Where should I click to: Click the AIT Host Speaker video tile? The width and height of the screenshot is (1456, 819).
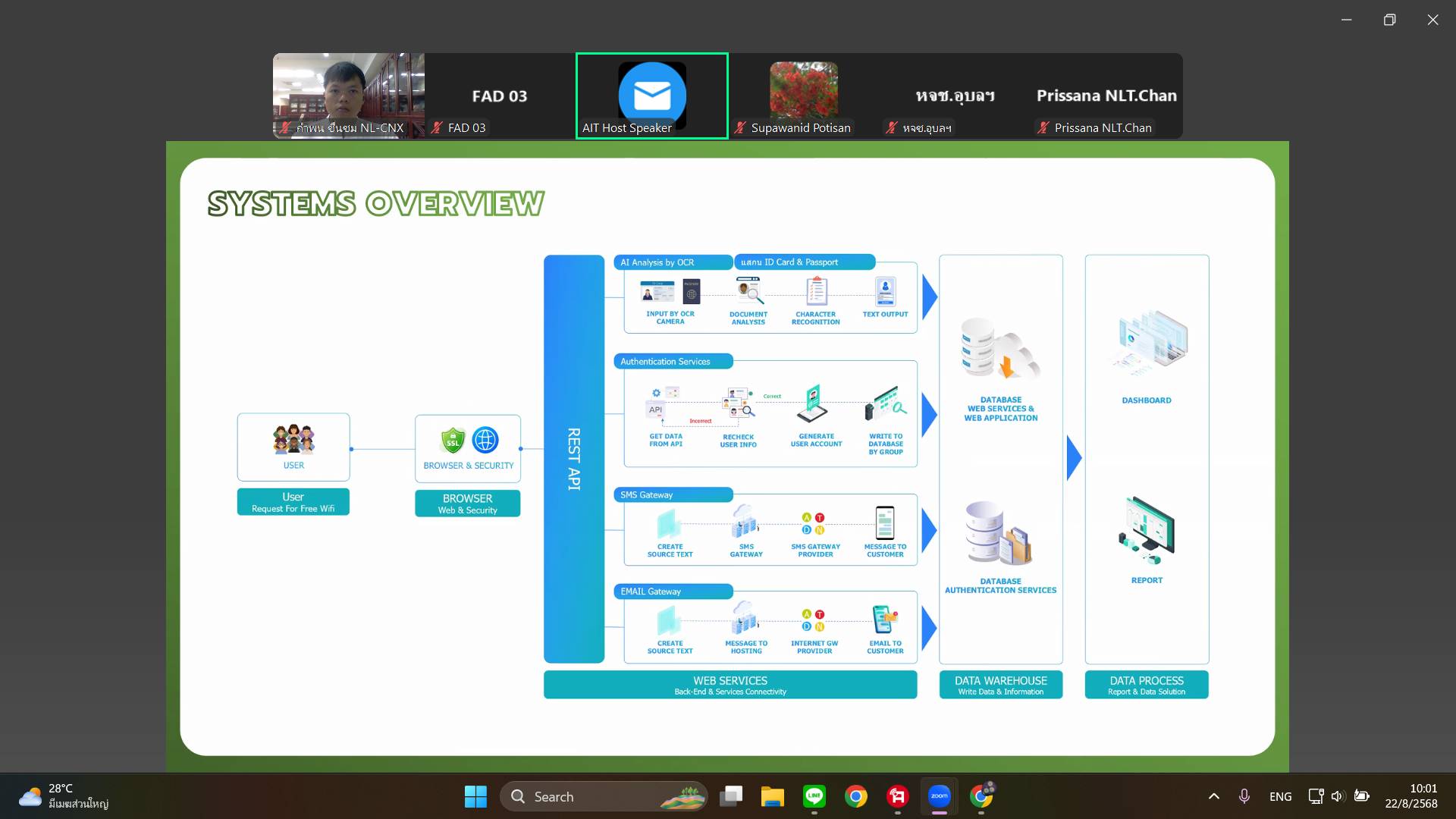click(651, 96)
